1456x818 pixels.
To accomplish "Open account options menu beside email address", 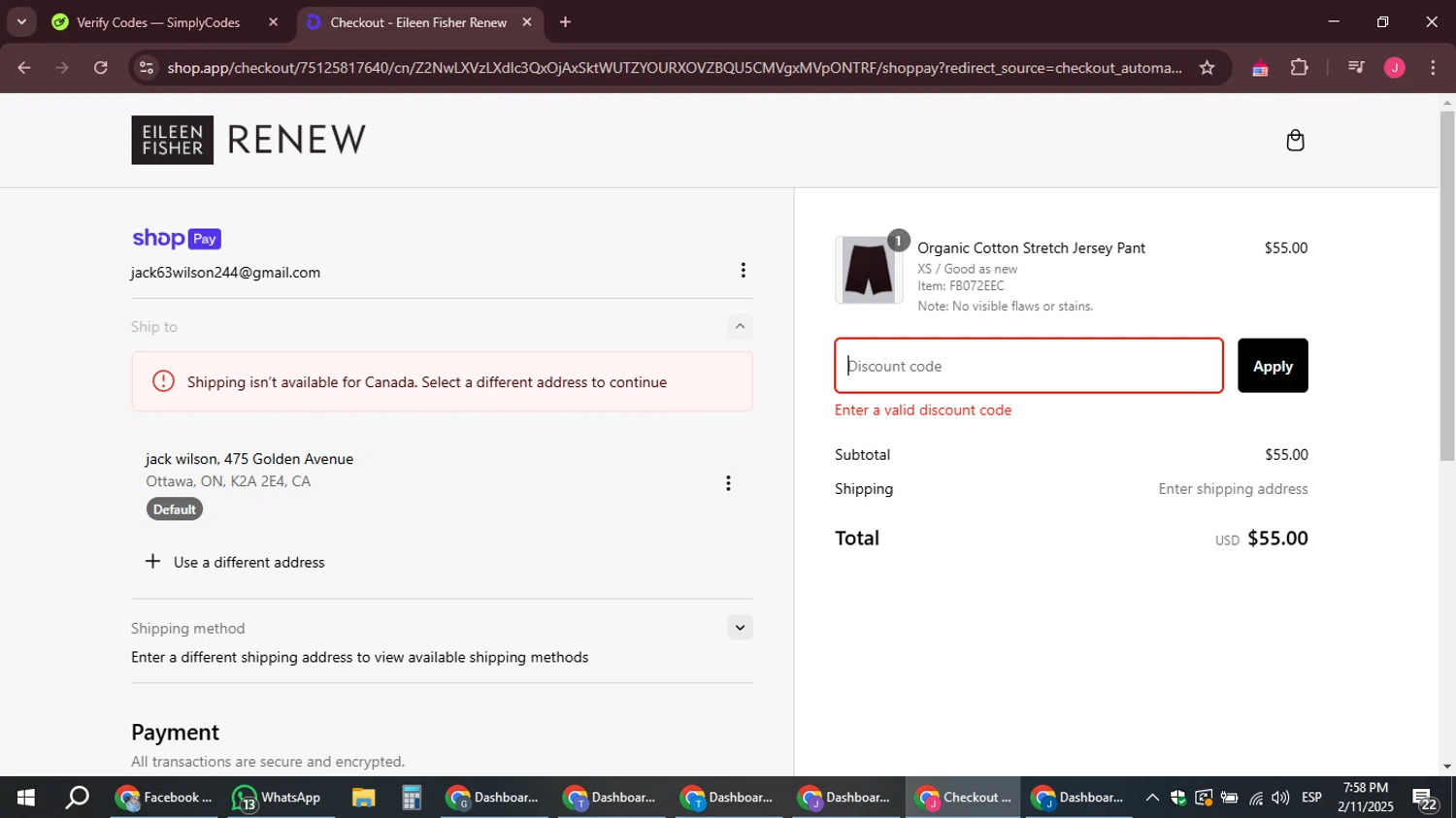I will point(743,271).
